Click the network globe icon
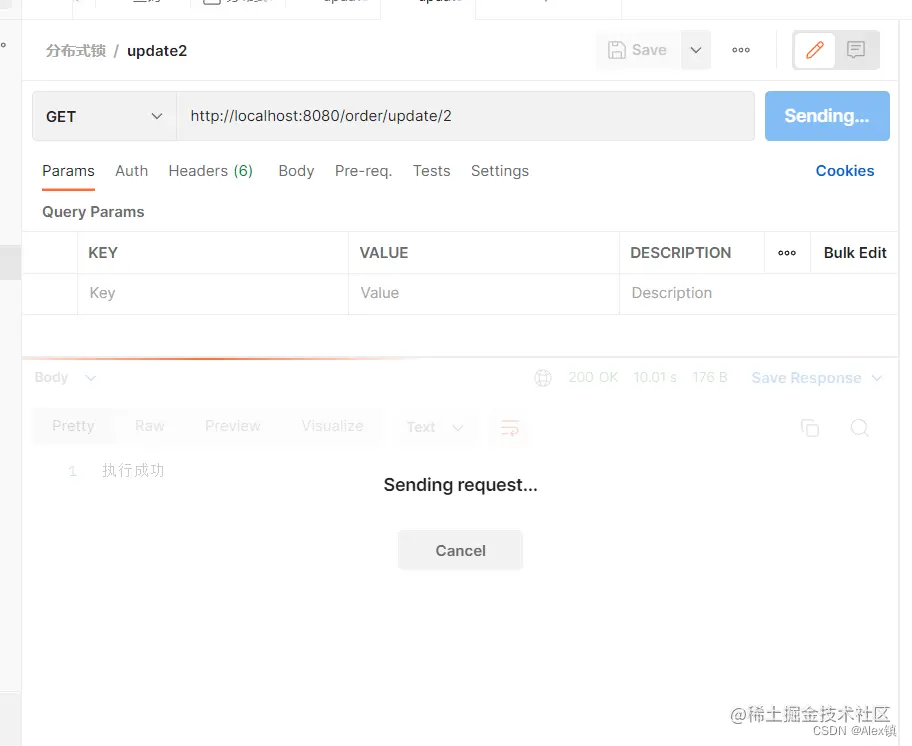Image resolution: width=912 pixels, height=746 pixels. click(x=543, y=378)
